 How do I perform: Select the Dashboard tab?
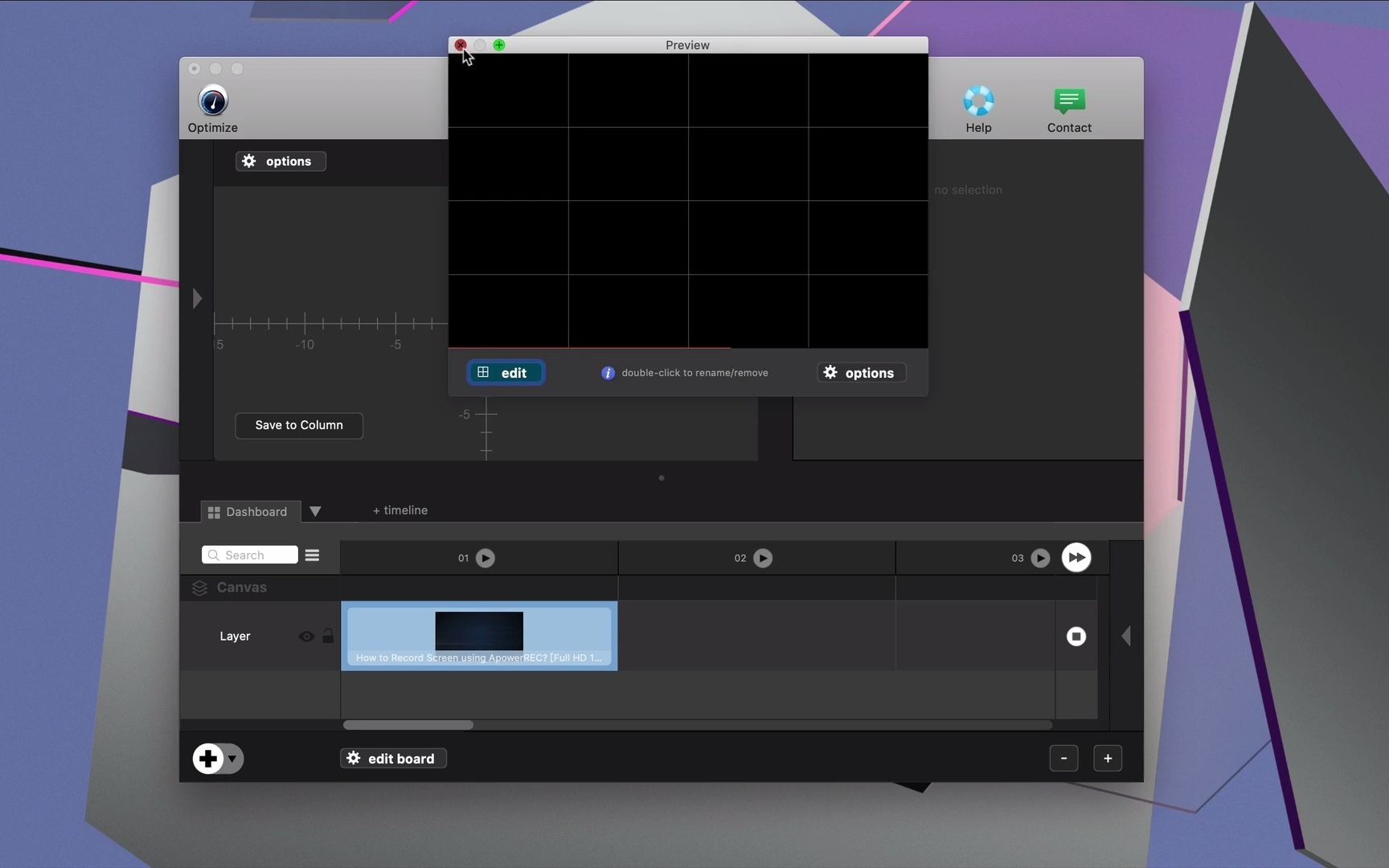(x=249, y=512)
